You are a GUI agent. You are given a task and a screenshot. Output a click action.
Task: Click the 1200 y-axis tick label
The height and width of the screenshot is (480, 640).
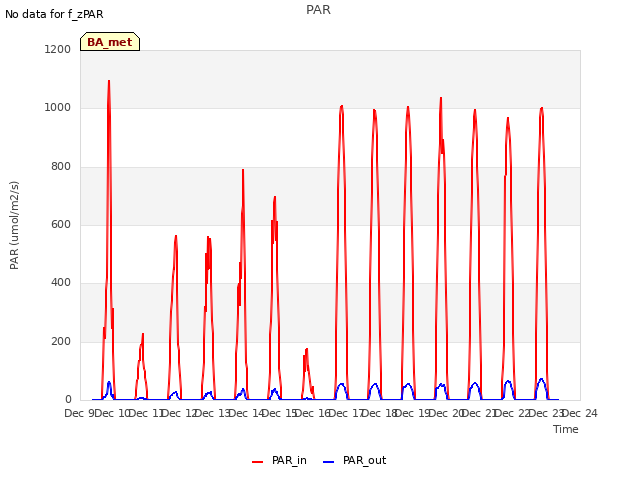pyautogui.click(x=58, y=49)
